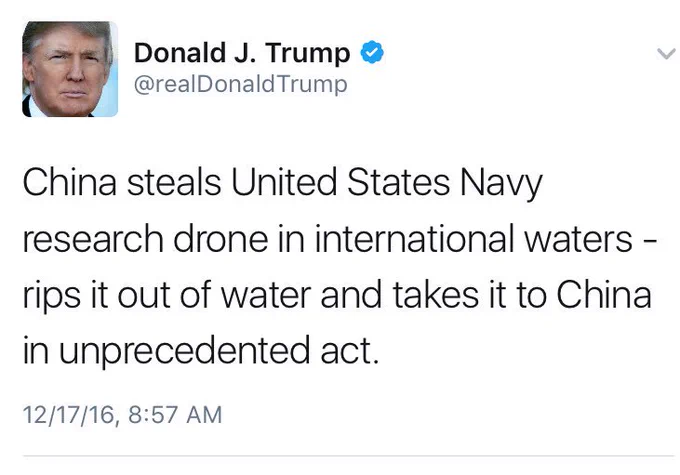Click the words research drone
680x475 pixels.
click(x=145, y=239)
